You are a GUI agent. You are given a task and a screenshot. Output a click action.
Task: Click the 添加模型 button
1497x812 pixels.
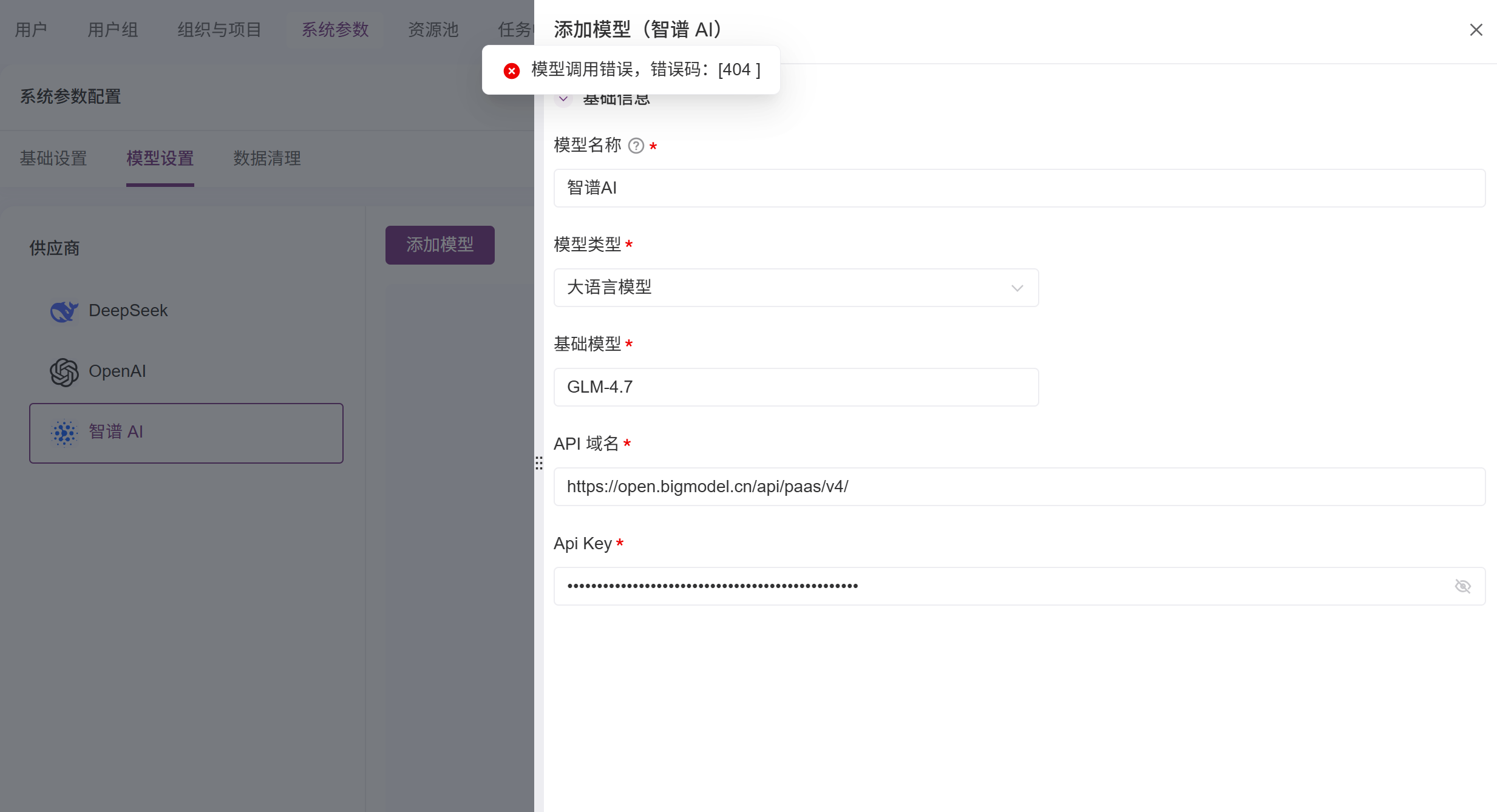(x=440, y=245)
